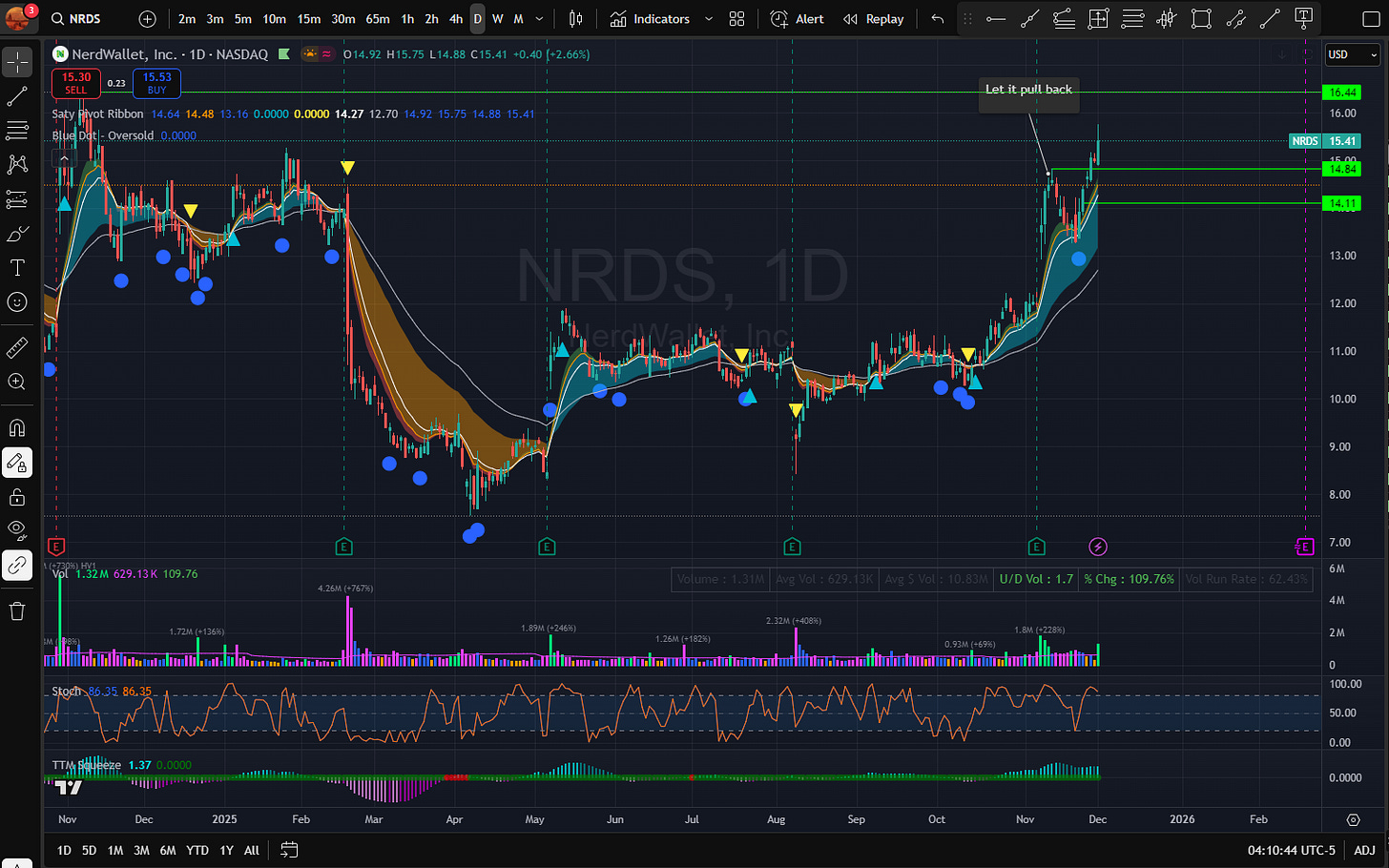Click the magenta upcoming E earnings marker
Image resolution: width=1389 pixels, height=868 pixels.
tap(1304, 547)
